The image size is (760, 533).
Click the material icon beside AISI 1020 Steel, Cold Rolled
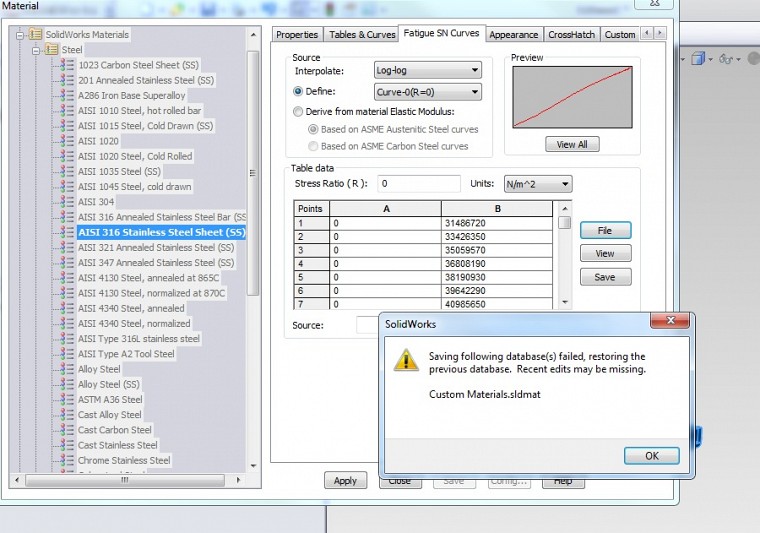coord(67,156)
